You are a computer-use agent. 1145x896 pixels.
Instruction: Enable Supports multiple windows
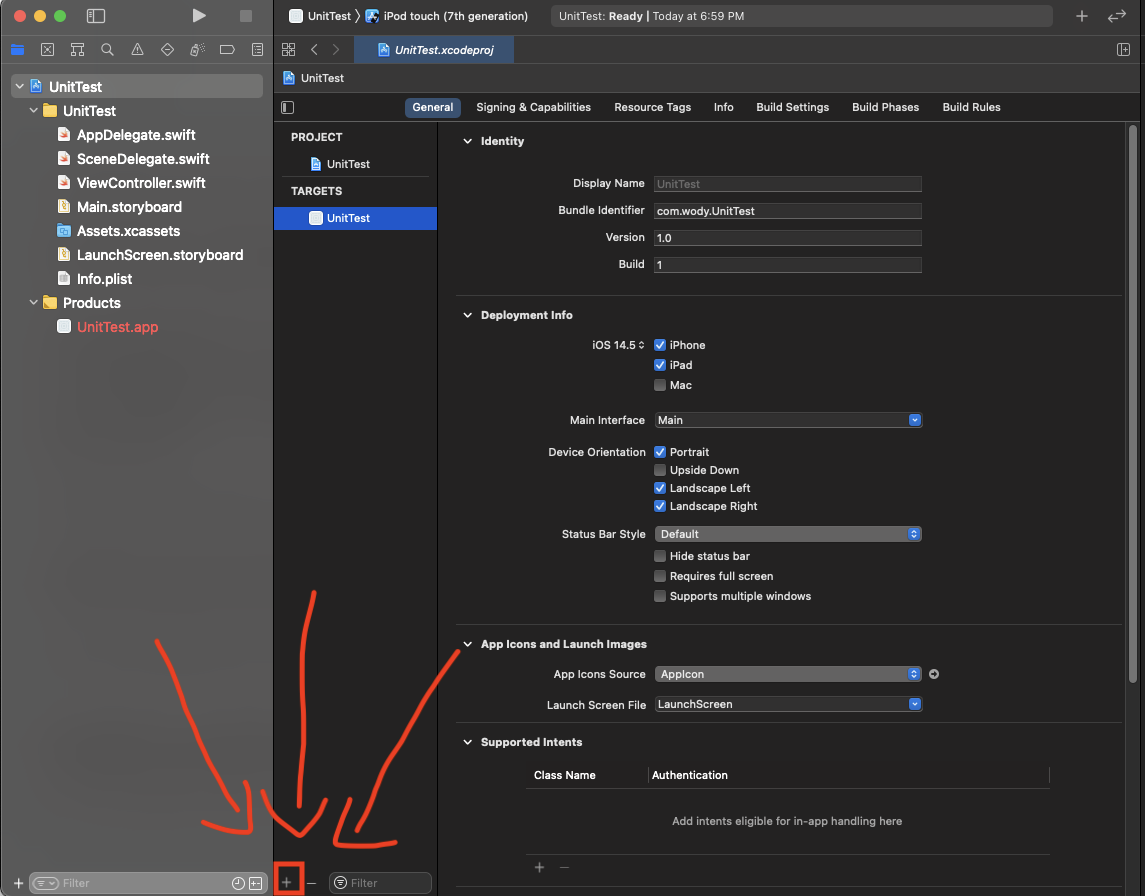tap(660, 596)
